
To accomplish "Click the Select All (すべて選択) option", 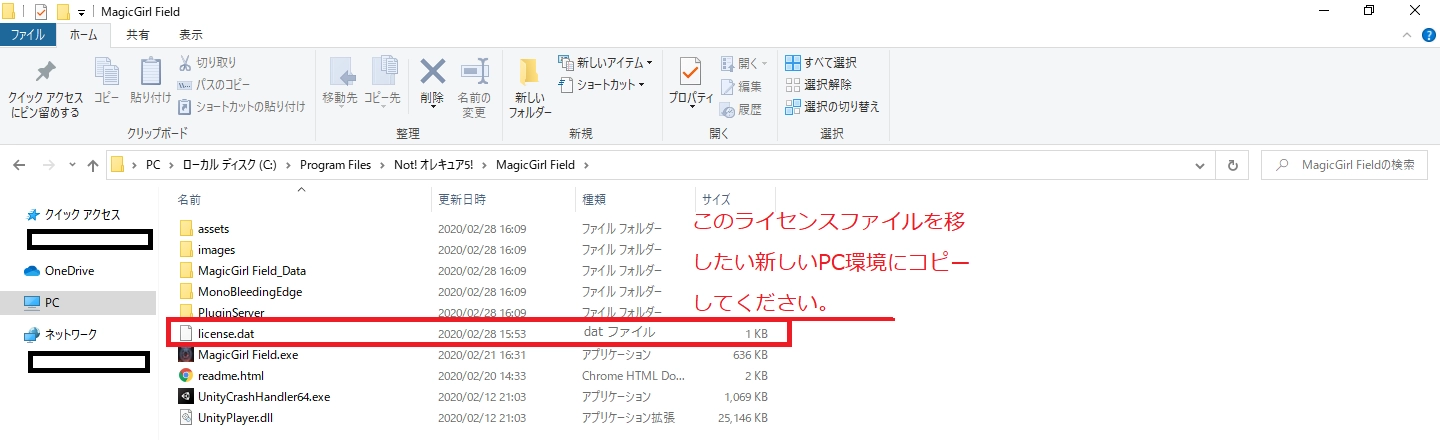I will pos(821,63).
